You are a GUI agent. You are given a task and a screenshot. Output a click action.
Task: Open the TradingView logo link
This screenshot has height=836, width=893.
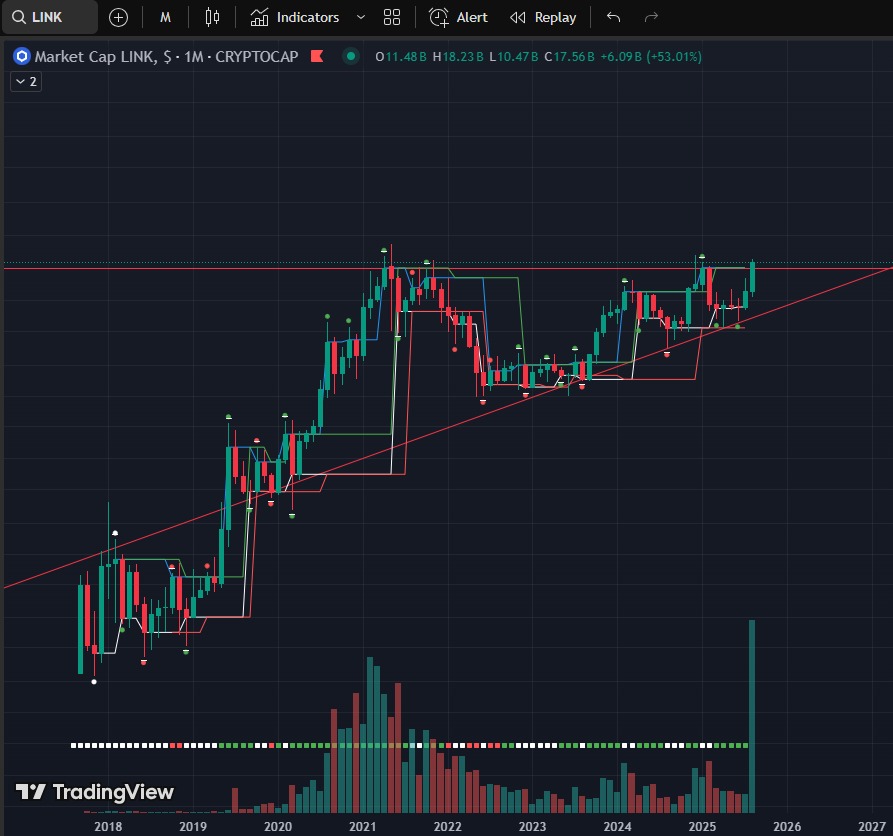(x=95, y=792)
